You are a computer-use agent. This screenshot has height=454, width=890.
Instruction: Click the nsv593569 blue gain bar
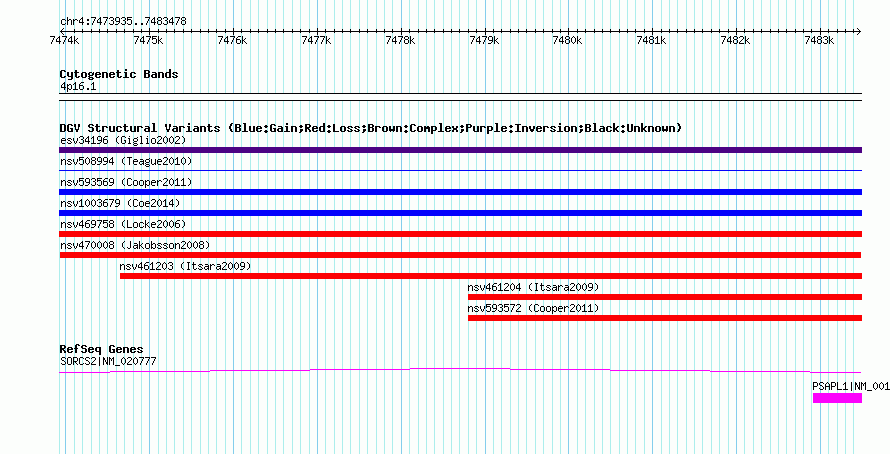(x=460, y=192)
